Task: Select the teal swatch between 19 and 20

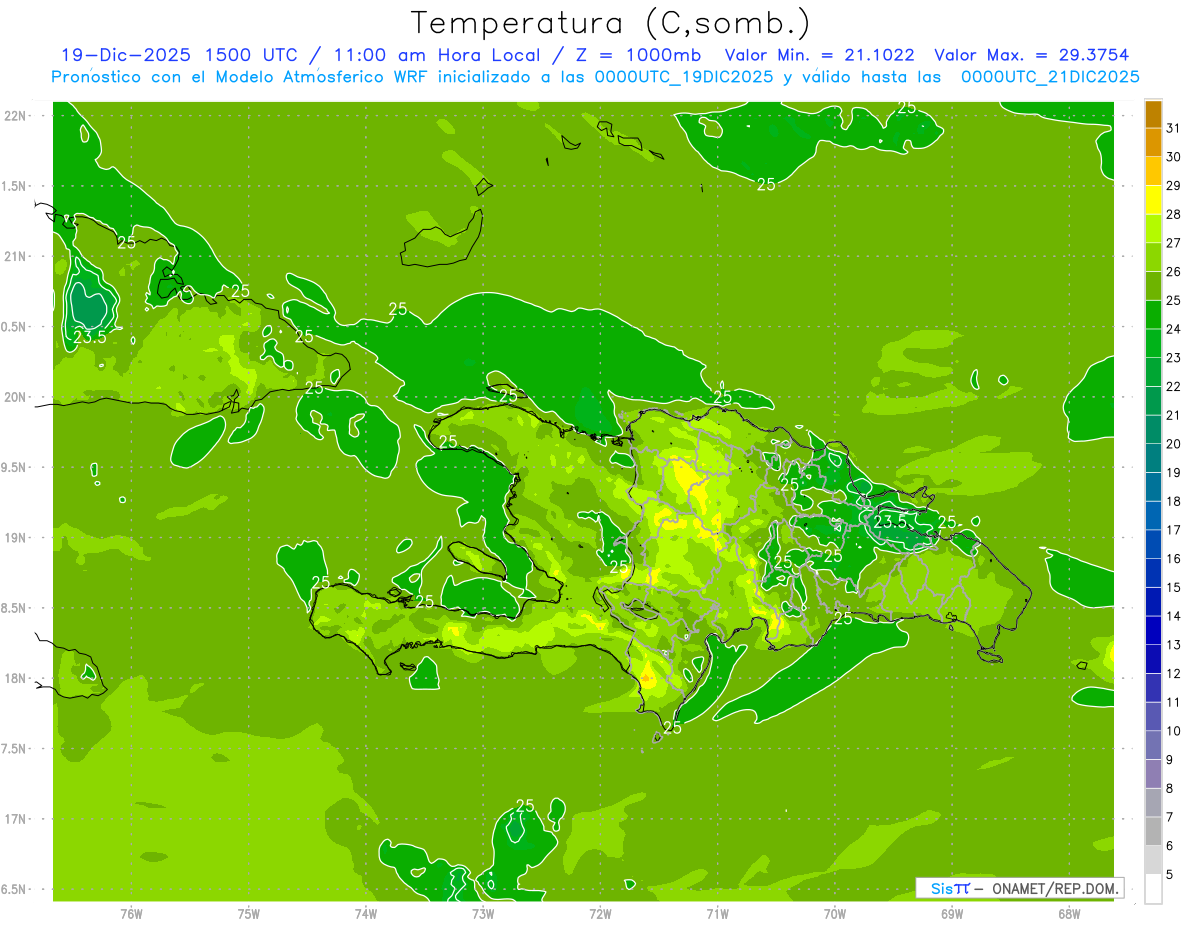Action: [x=1153, y=459]
